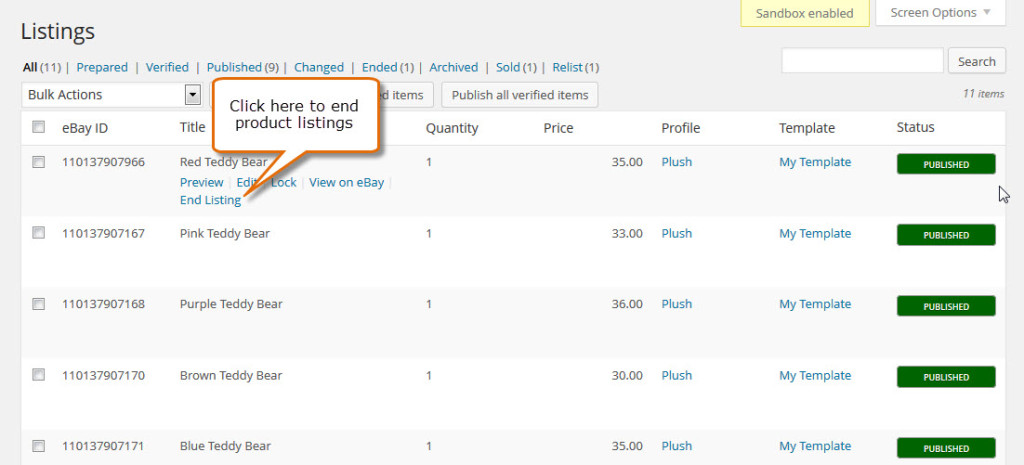1024x465 pixels.
Task: Select eBay ID 110137907966
Action: [x=103, y=161]
